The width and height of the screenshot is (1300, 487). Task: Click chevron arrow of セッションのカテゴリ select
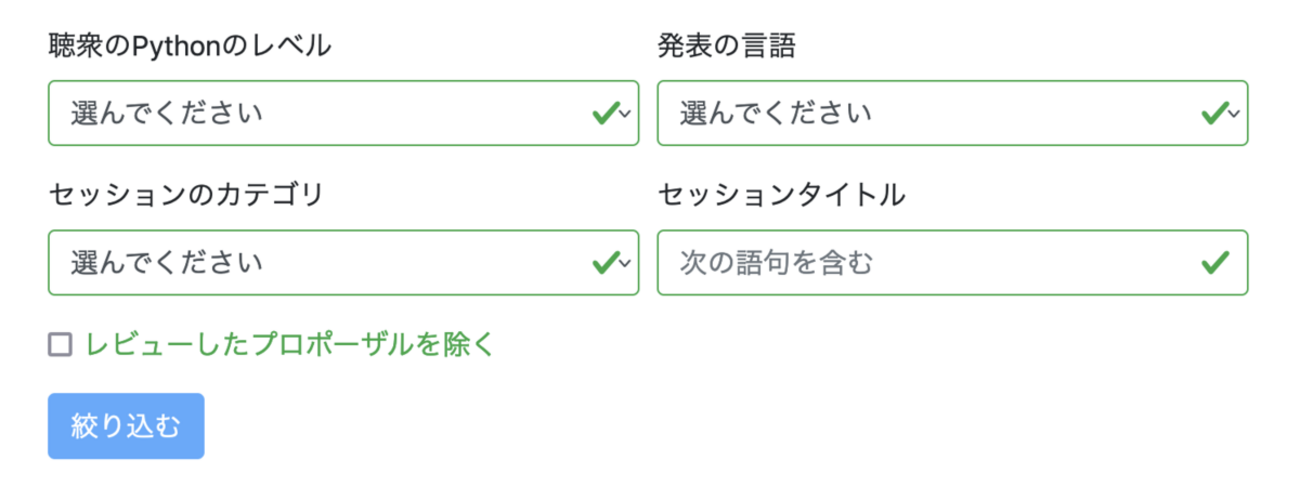[x=625, y=264]
